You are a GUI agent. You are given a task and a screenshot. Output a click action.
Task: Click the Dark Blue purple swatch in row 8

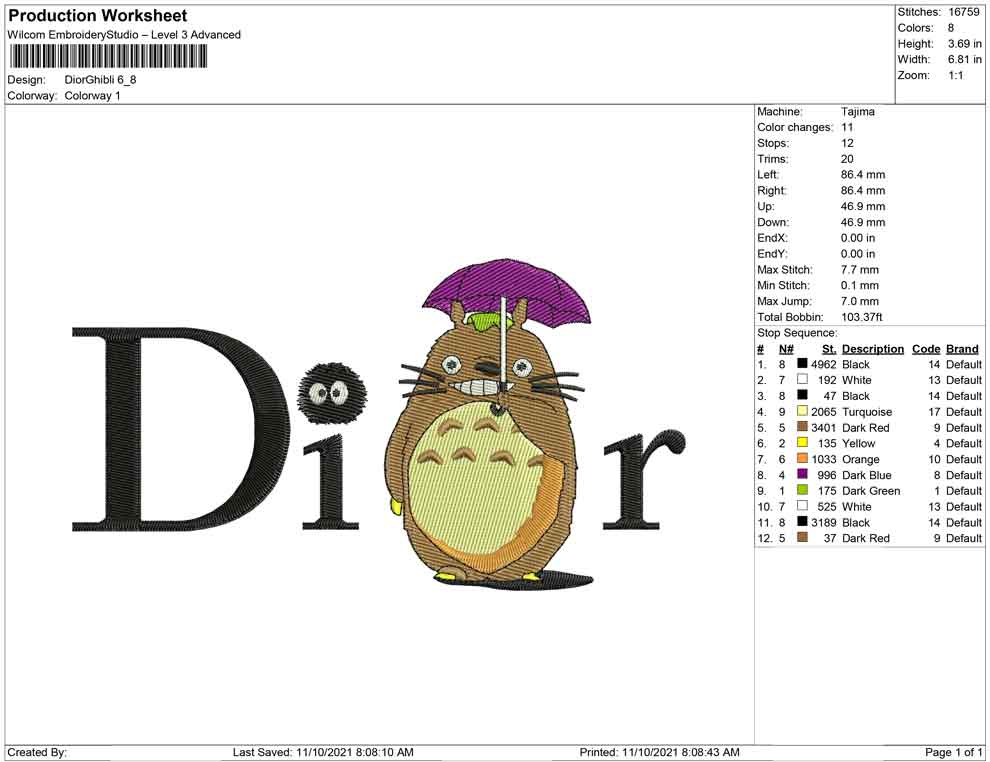coord(802,474)
